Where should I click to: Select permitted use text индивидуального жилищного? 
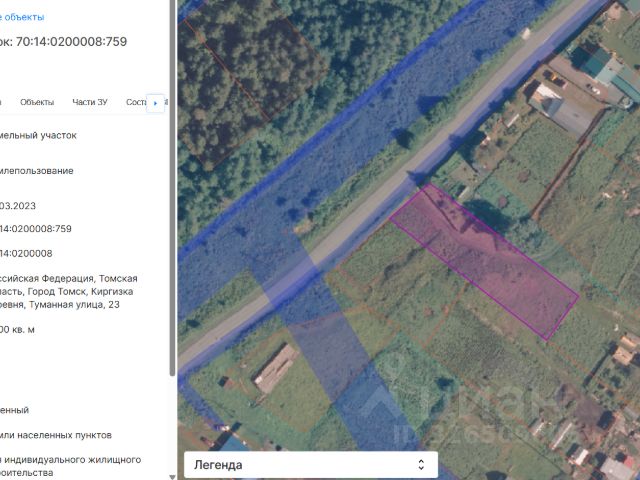74,460
